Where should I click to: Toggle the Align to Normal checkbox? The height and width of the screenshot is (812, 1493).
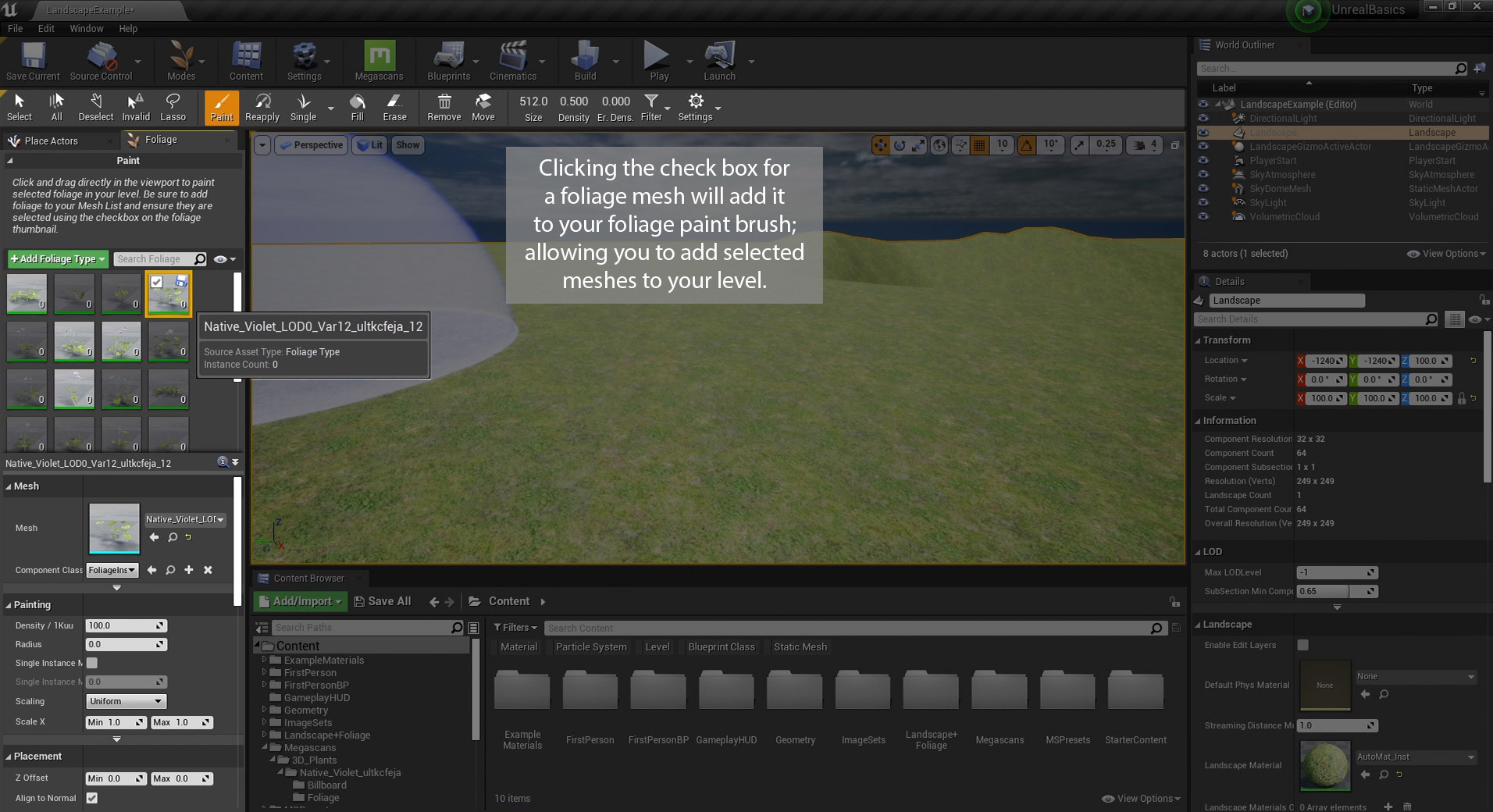[92, 798]
